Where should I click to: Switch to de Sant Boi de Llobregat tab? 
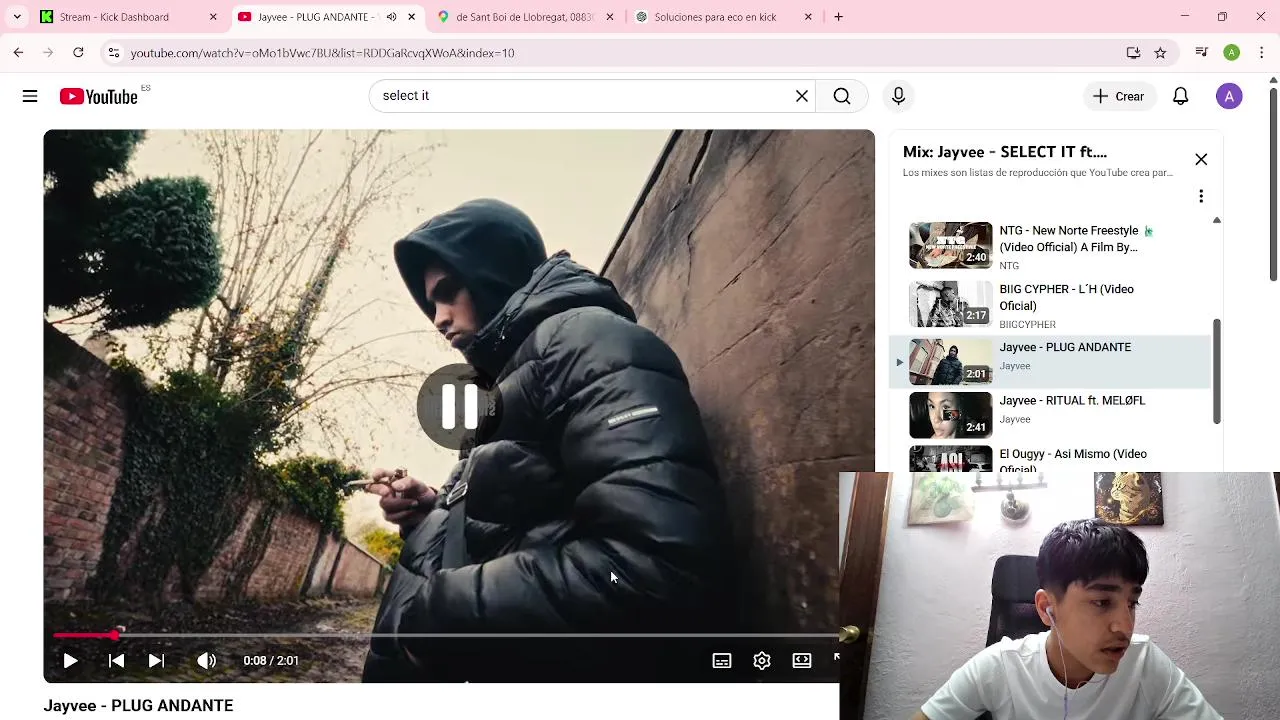(x=524, y=17)
